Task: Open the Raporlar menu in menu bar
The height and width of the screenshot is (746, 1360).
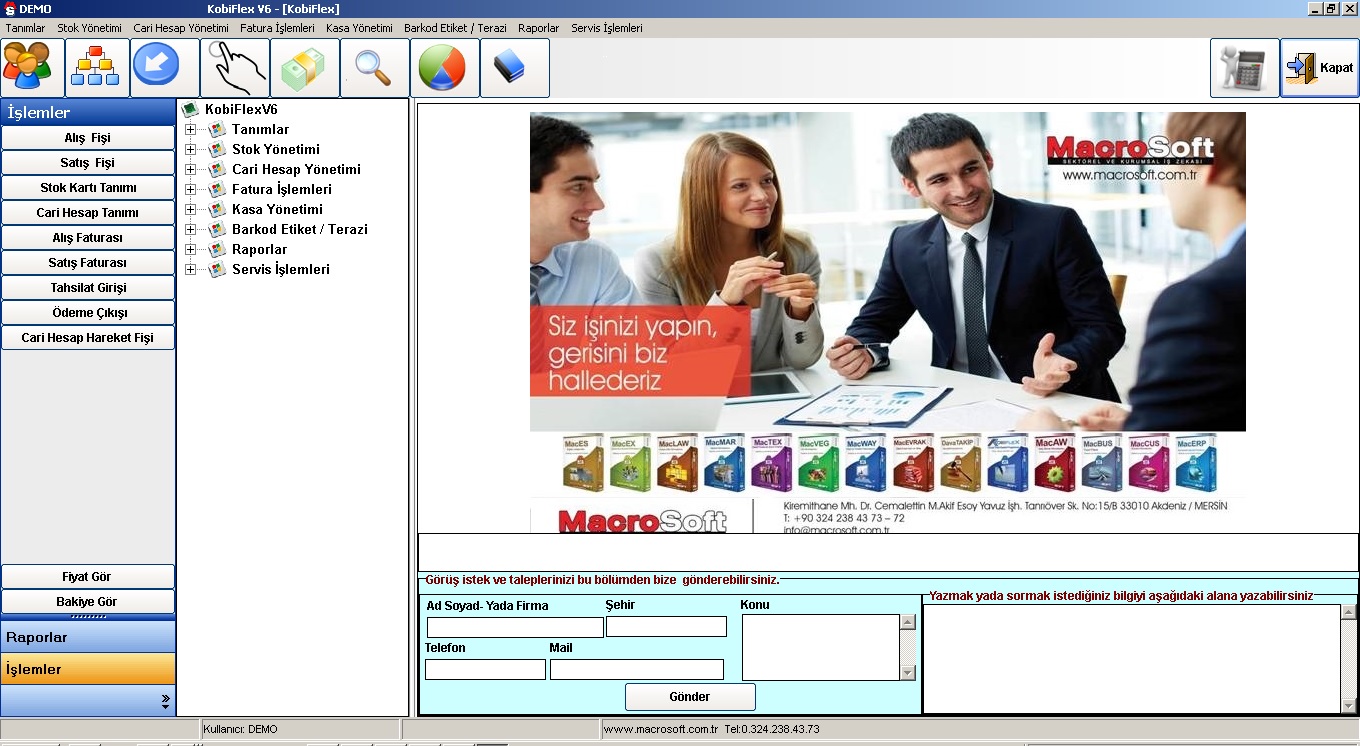Action: (538, 28)
